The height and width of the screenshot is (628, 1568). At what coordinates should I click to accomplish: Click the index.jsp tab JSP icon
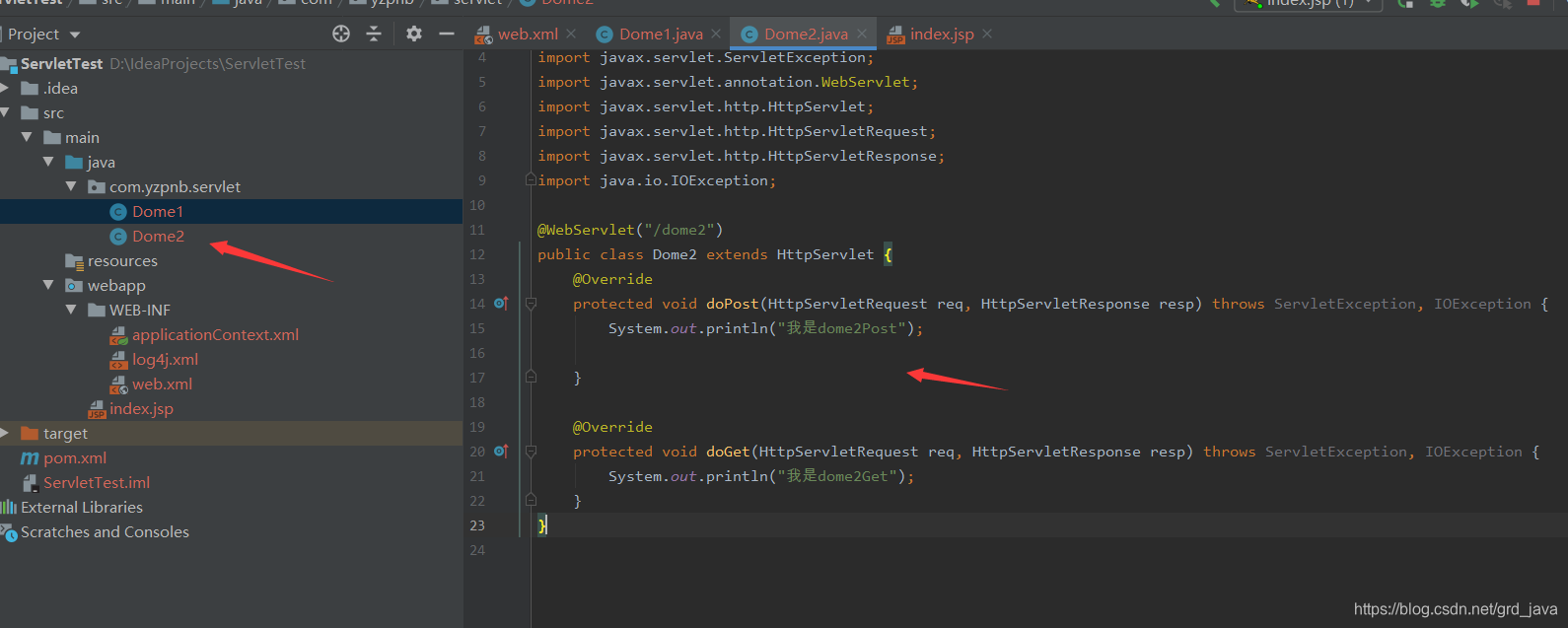tap(895, 35)
